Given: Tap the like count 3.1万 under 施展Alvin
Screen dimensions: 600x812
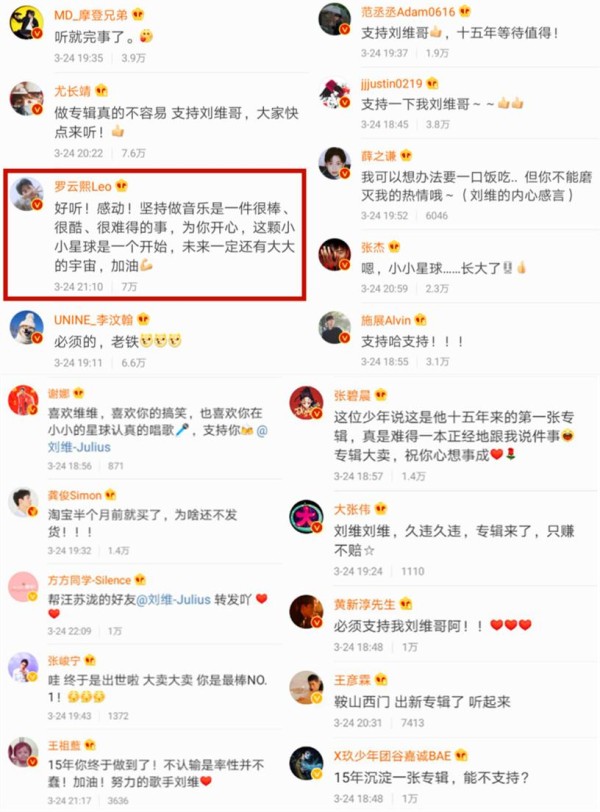Looking at the screenshot, I should click(437, 361).
